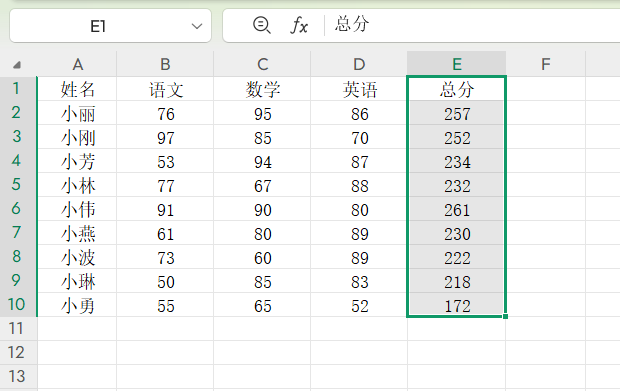Screen dimensions: 620x391
Task: Select column D header
Action: point(359,64)
